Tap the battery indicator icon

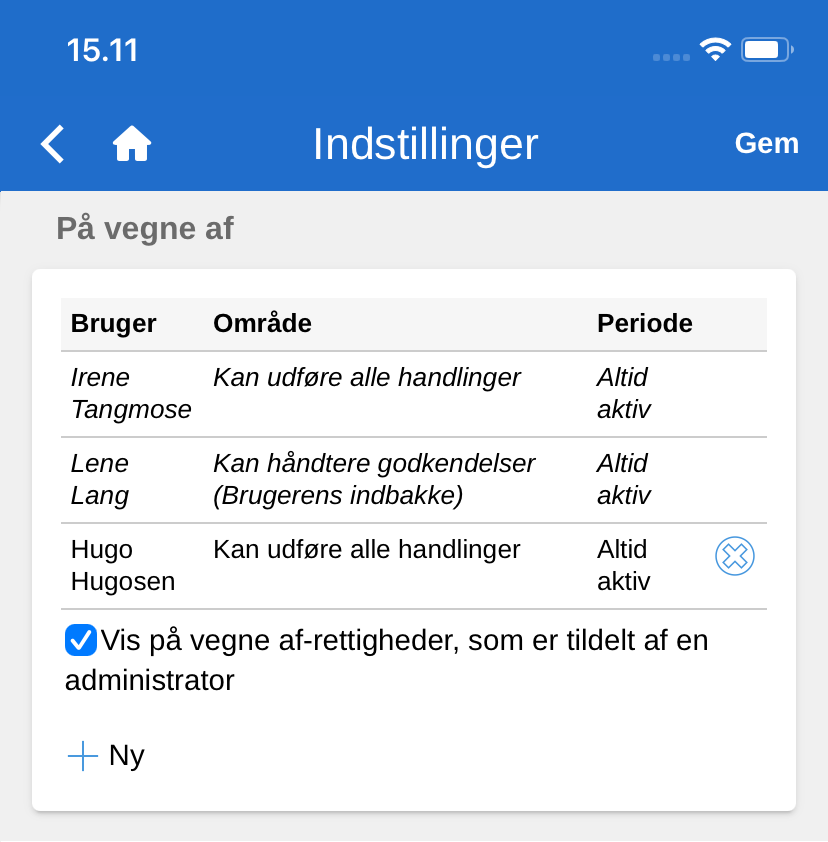[766, 50]
